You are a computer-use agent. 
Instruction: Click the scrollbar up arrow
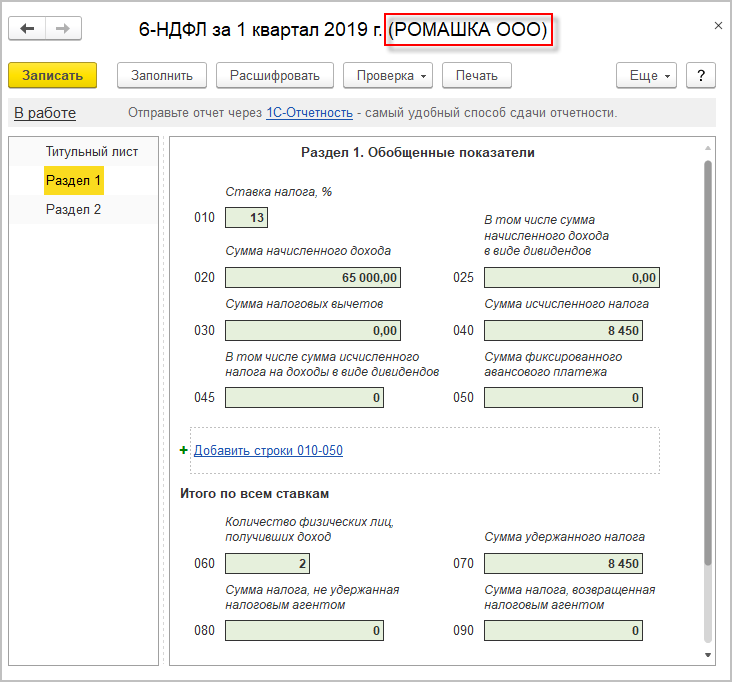(x=708, y=148)
